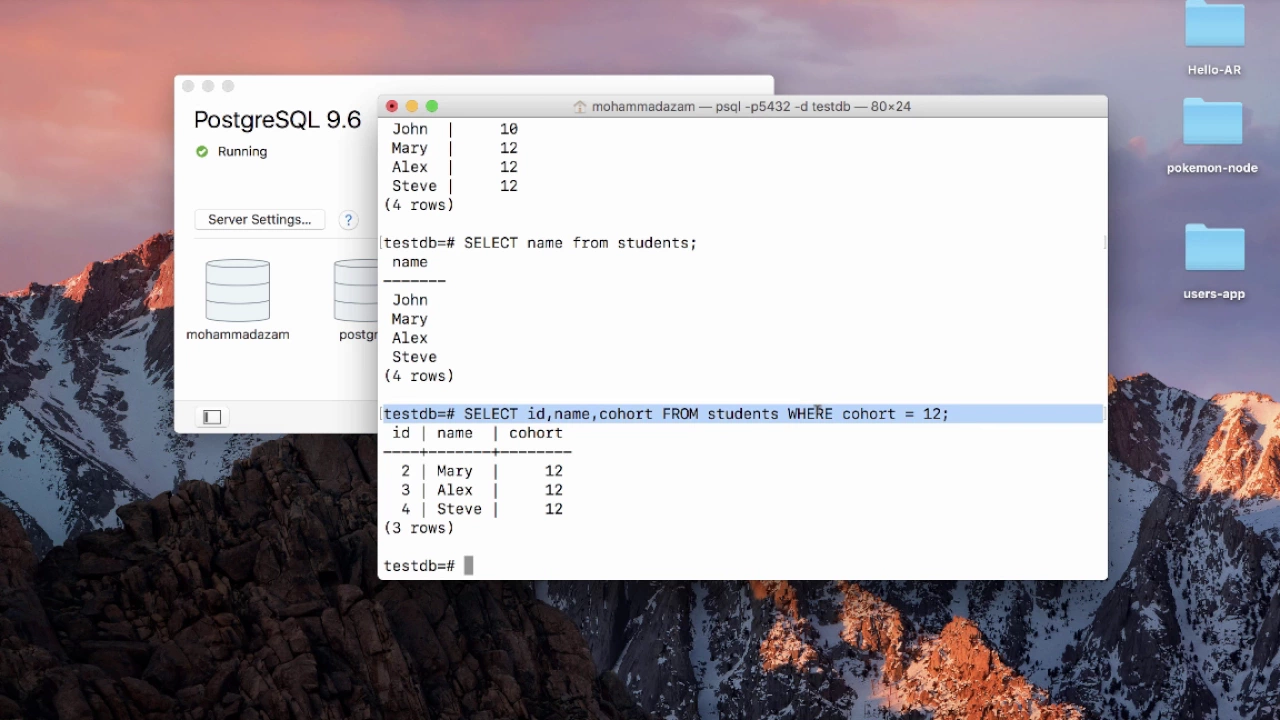Viewport: 1280px width, 720px height.
Task: Open the help question mark button
Action: tap(348, 220)
